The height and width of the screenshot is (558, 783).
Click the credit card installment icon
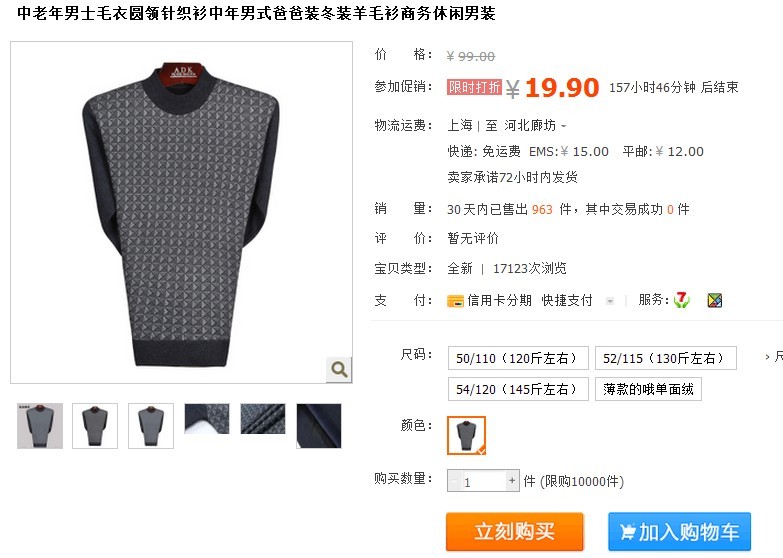(455, 301)
